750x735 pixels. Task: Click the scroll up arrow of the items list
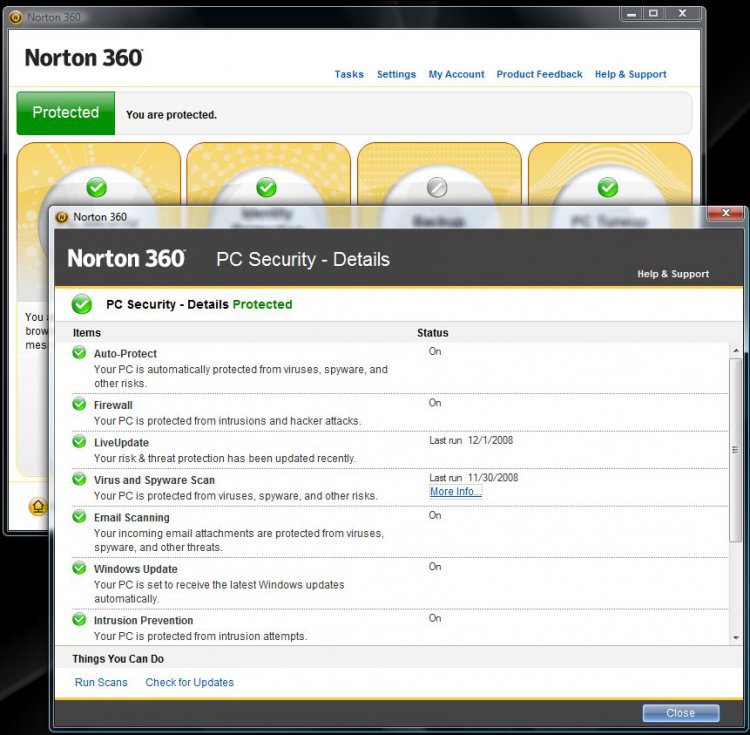pyautogui.click(x=736, y=351)
